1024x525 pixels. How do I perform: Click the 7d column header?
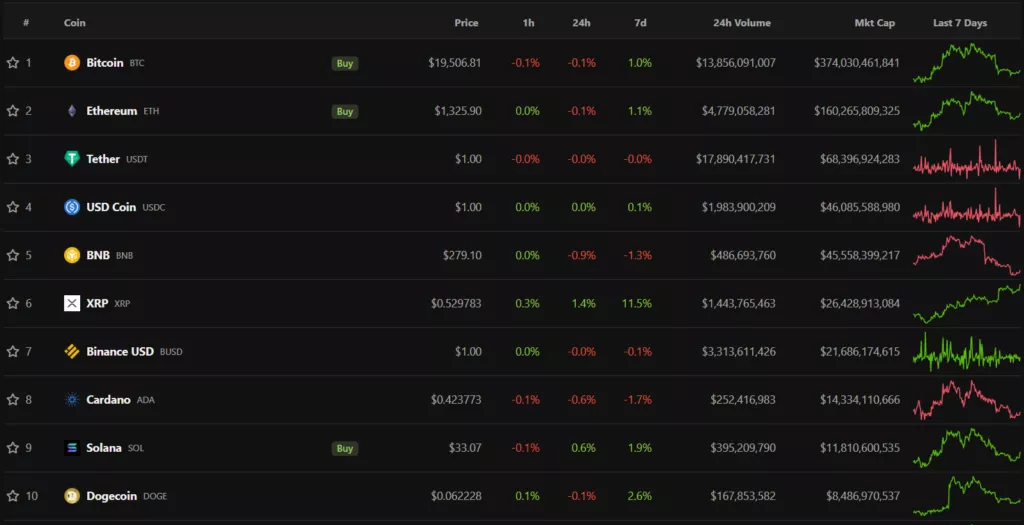click(x=640, y=23)
